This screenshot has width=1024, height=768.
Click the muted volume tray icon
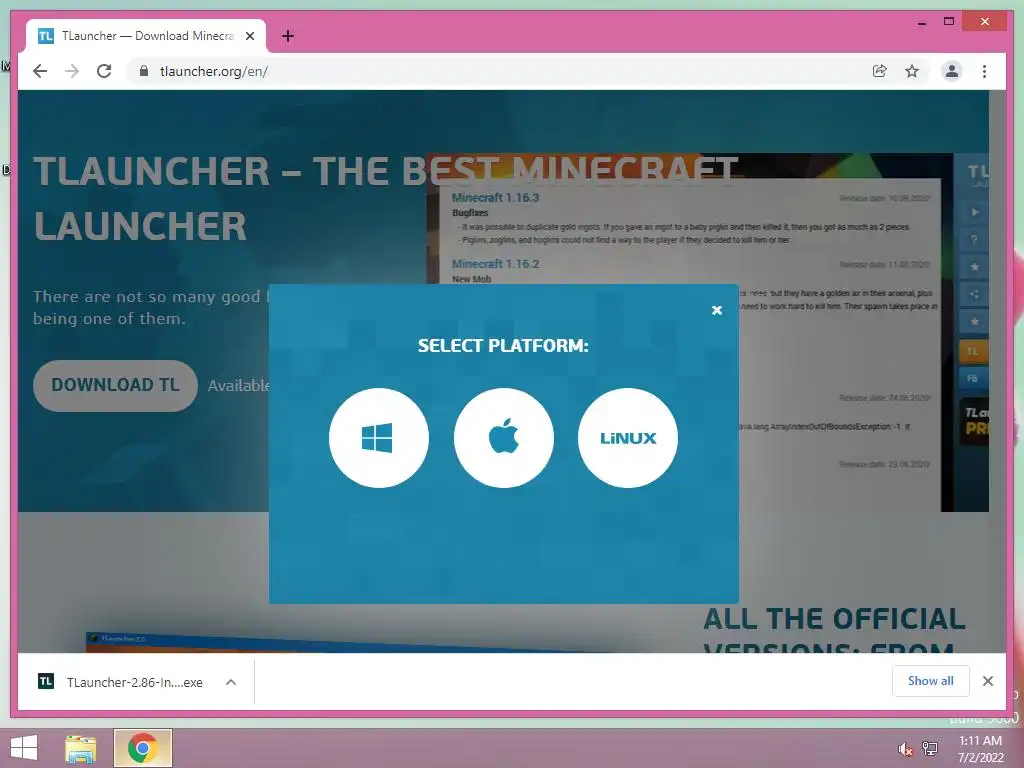(x=904, y=749)
